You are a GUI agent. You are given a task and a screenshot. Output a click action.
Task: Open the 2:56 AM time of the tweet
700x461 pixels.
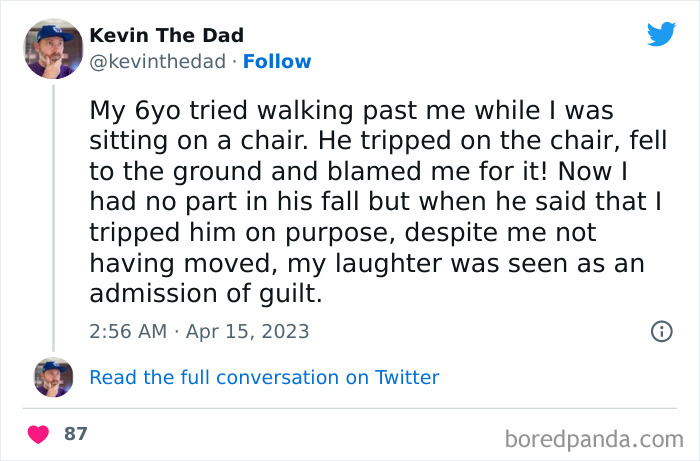click(x=126, y=331)
